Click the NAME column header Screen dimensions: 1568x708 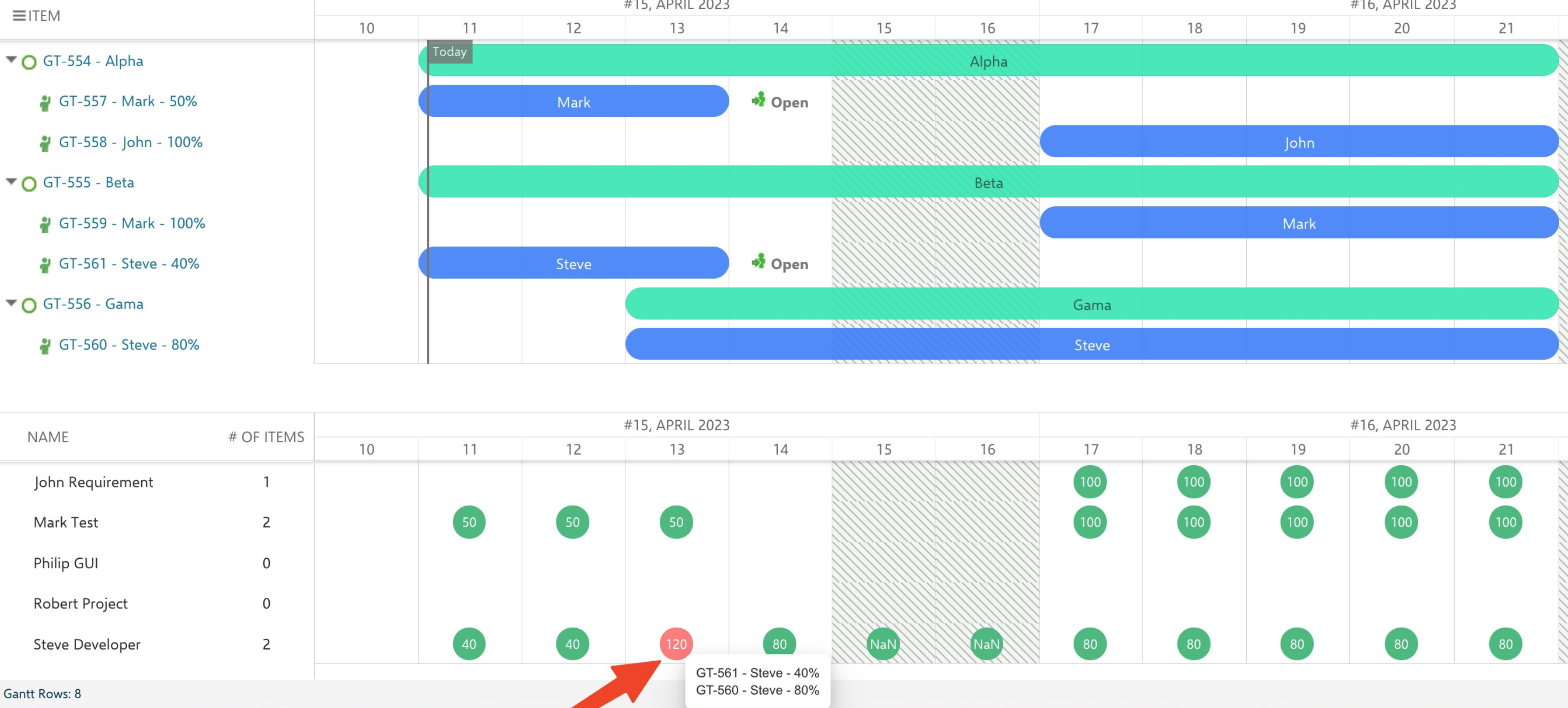[x=48, y=437]
